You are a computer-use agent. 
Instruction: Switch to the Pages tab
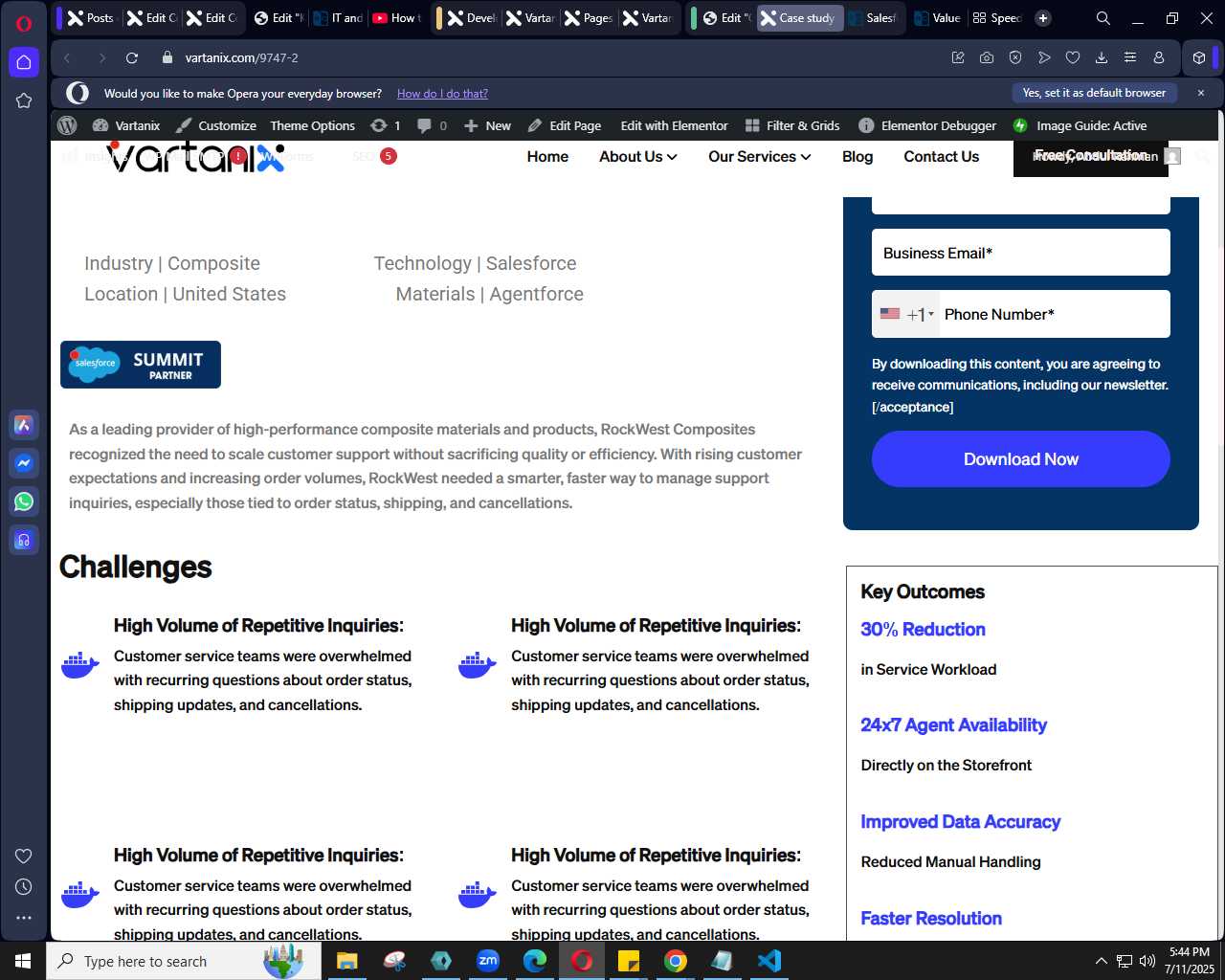tap(589, 18)
